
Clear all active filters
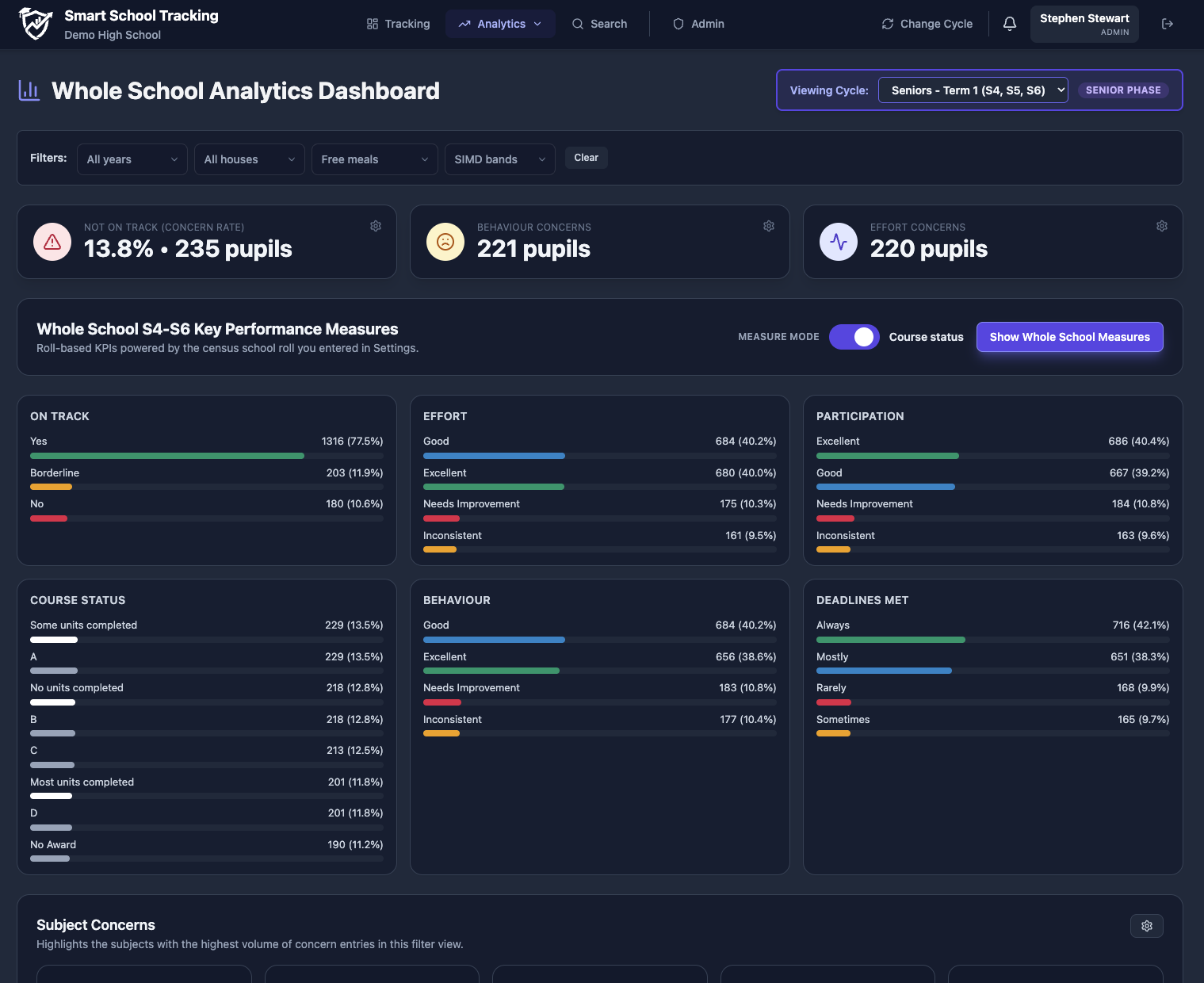pos(586,158)
